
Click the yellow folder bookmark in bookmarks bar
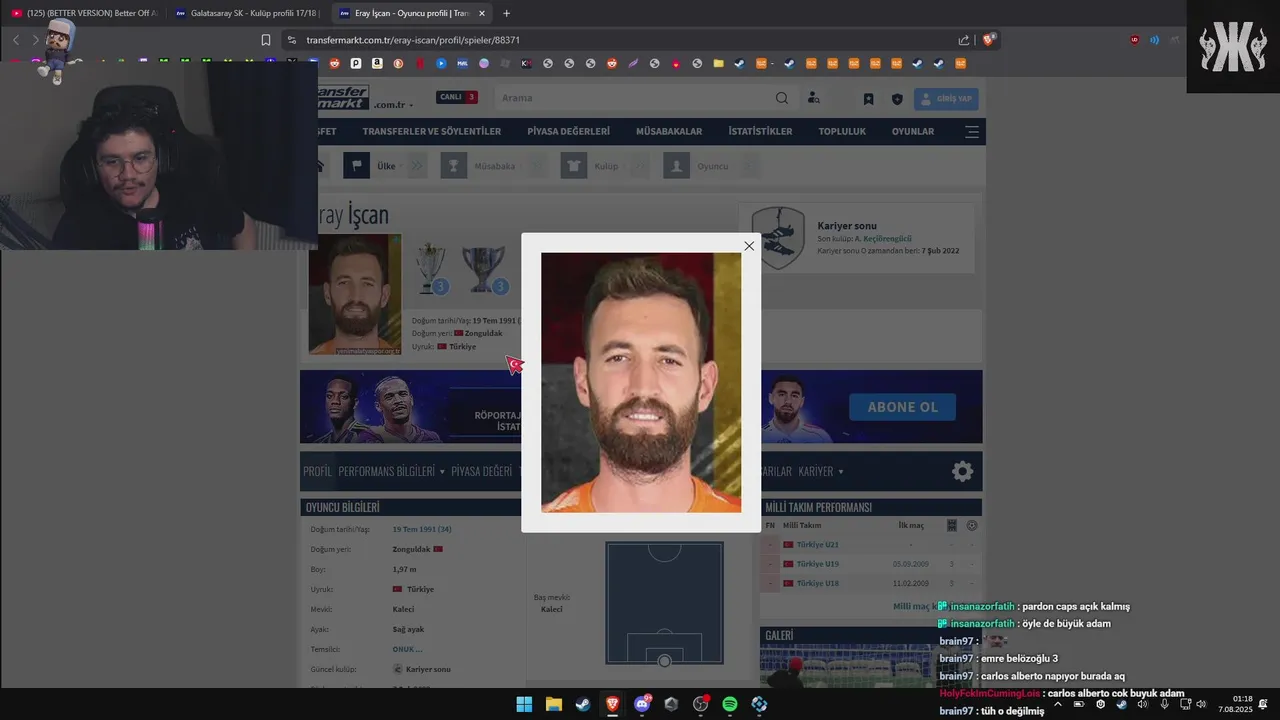pyautogui.click(x=718, y=63)
